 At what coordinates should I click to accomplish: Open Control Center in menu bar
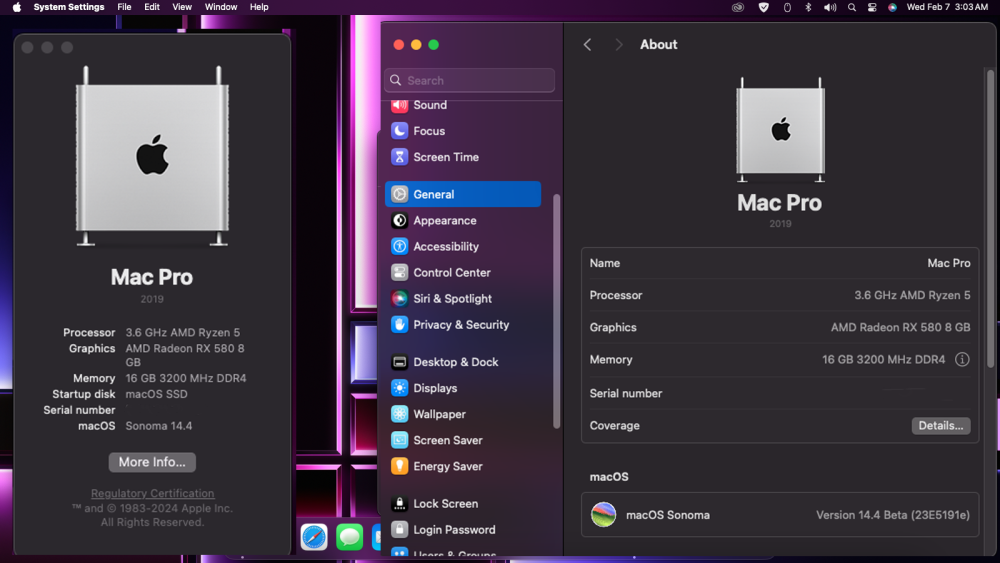pos(872,7)
